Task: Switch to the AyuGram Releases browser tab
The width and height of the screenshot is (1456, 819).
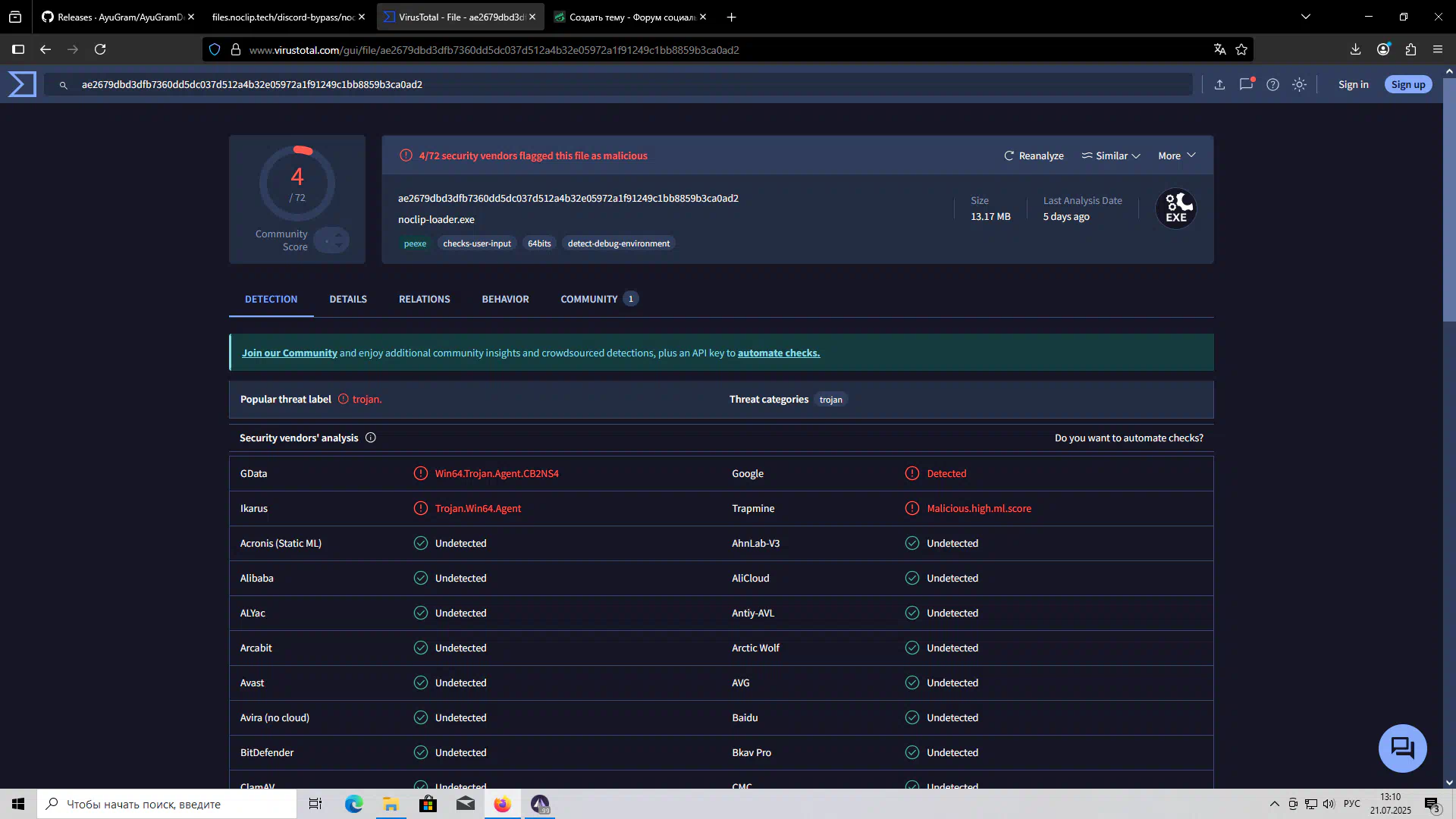Action: tap(118, 17)
